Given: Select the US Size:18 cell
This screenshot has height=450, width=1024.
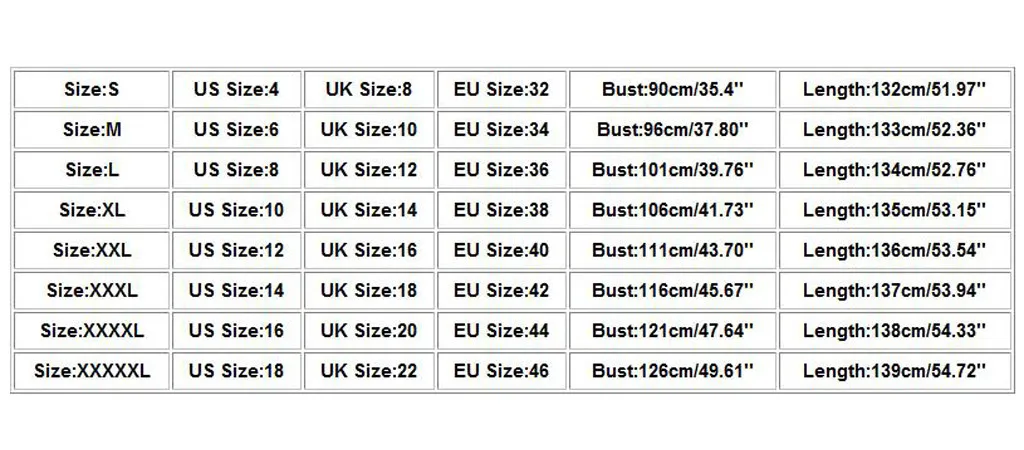Looking at the screenshot, I should [237, 371].
